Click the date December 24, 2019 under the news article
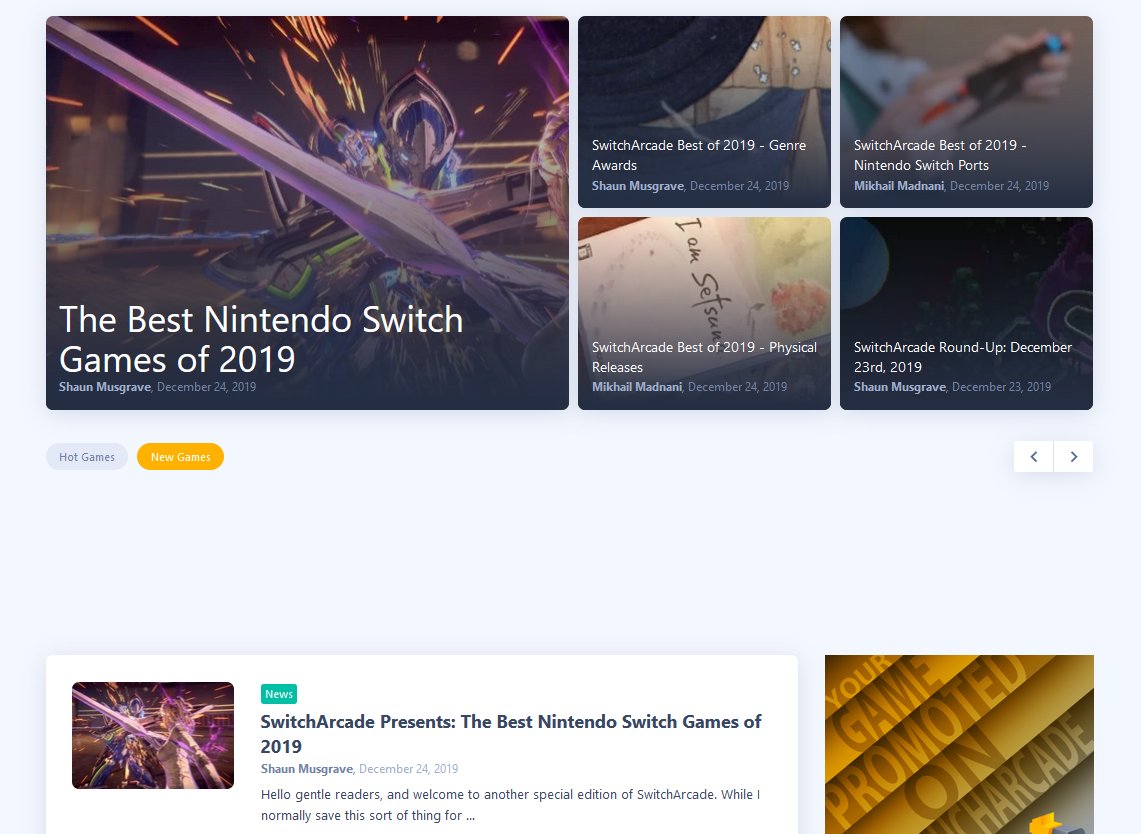Viewport: 1141px width, 834px height. tap(409, 769)
